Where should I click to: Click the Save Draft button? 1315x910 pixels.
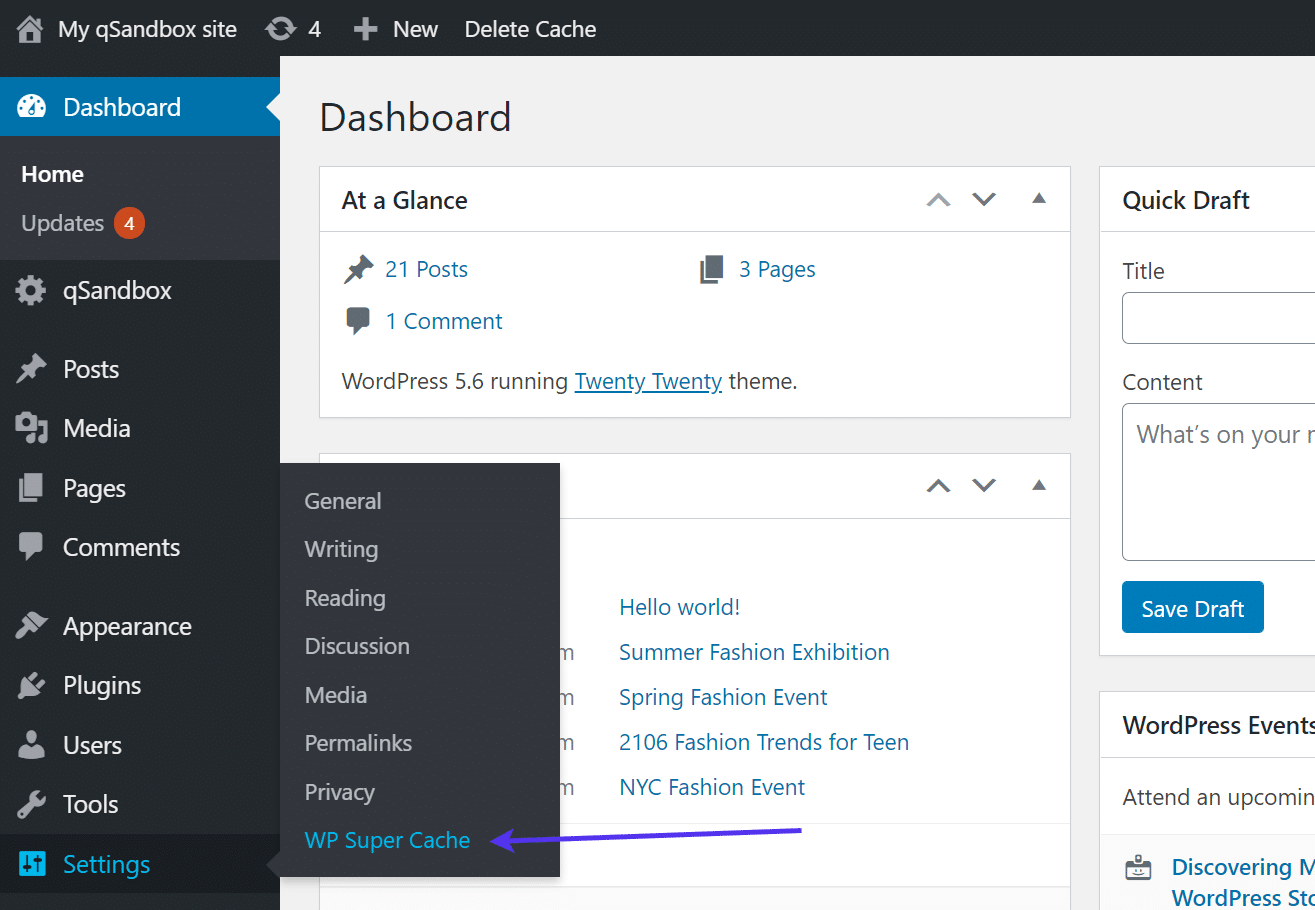(1192, 607)
